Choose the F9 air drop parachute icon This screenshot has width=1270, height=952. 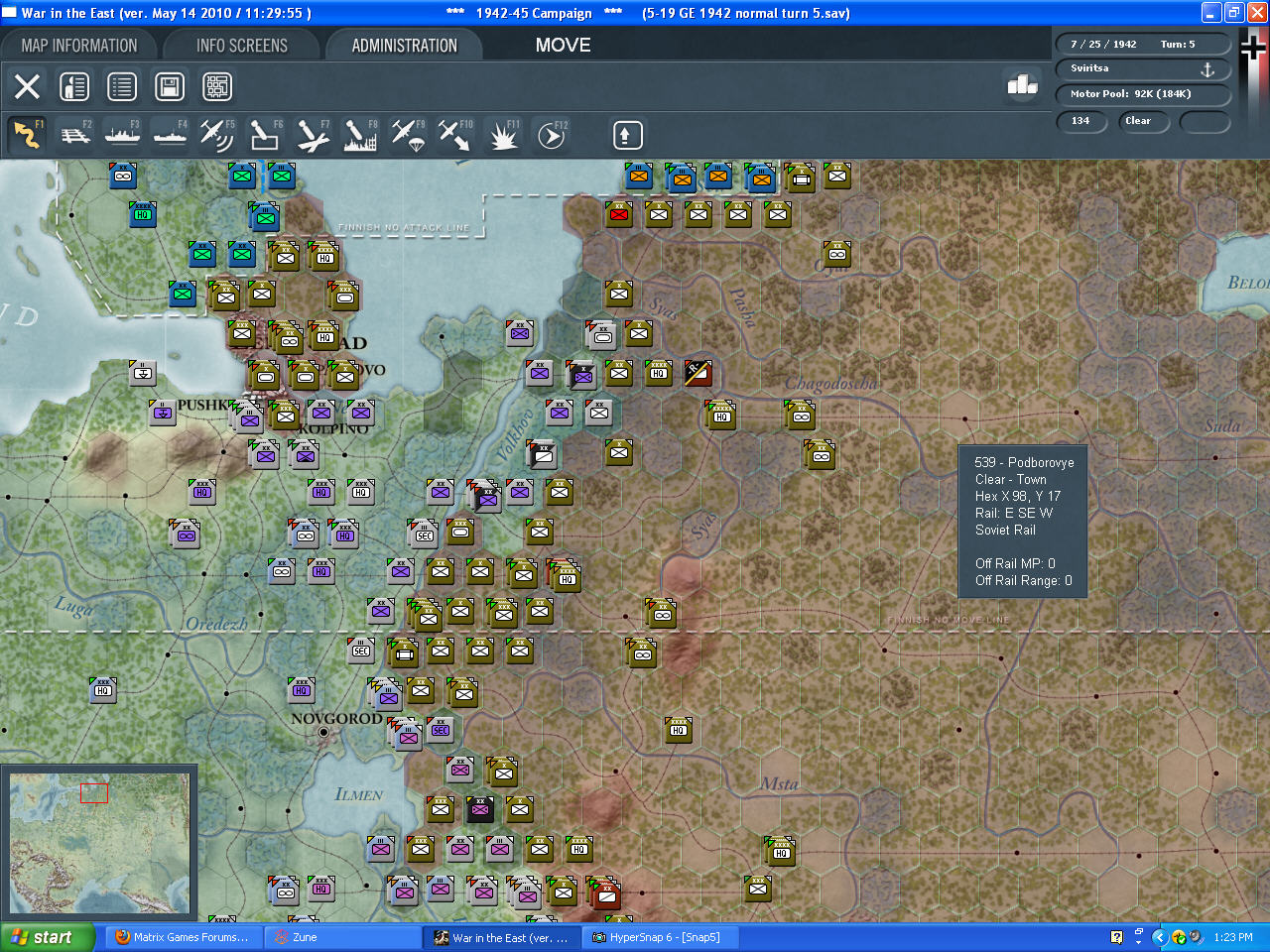(408, 135)
